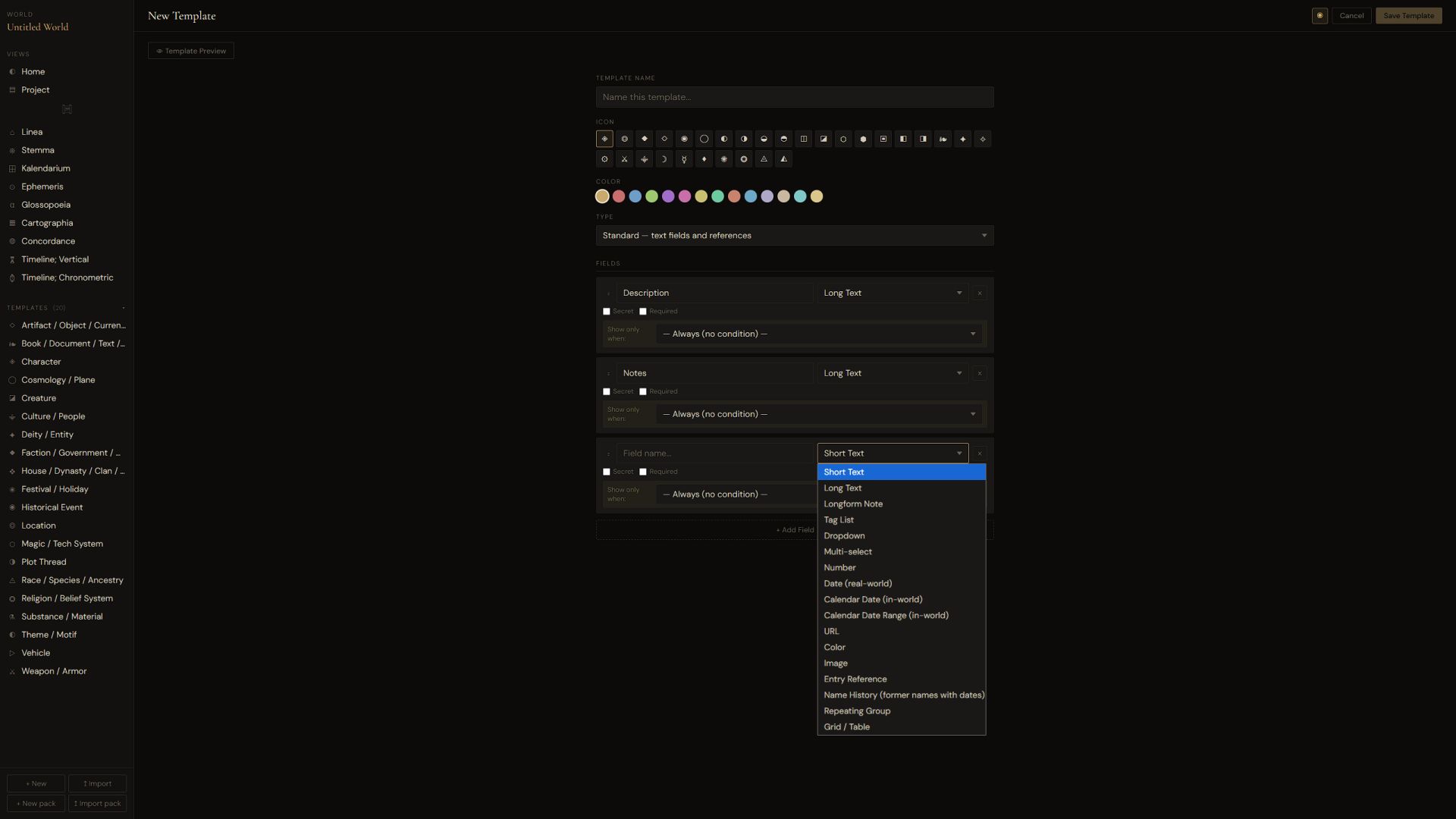Open the Kalendarium view
This screenshot has width=1456, height=819.
[x=67, y=168]
